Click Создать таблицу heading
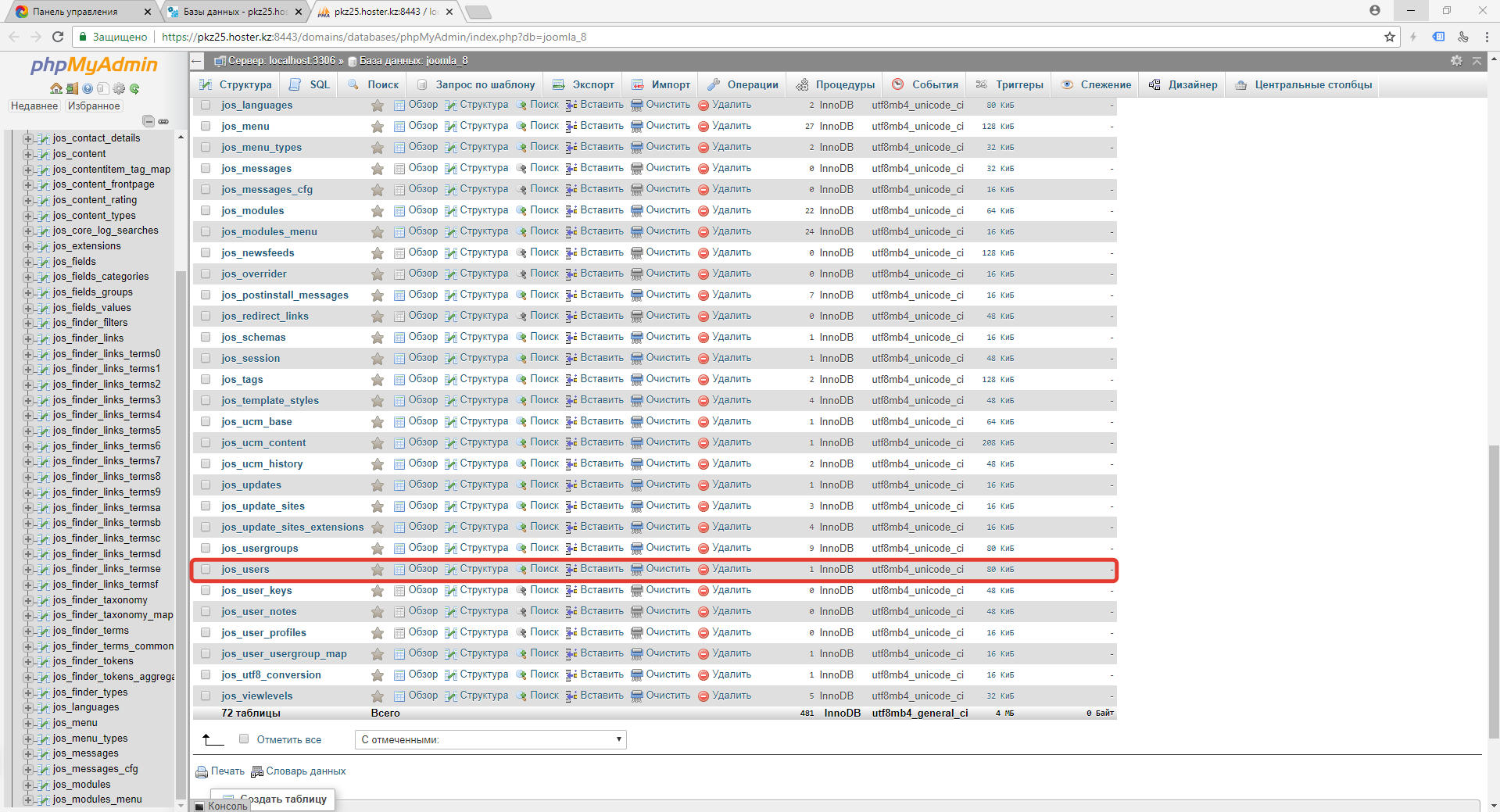The height and width of the screenshot is (812, 1500). click(284, 799)
